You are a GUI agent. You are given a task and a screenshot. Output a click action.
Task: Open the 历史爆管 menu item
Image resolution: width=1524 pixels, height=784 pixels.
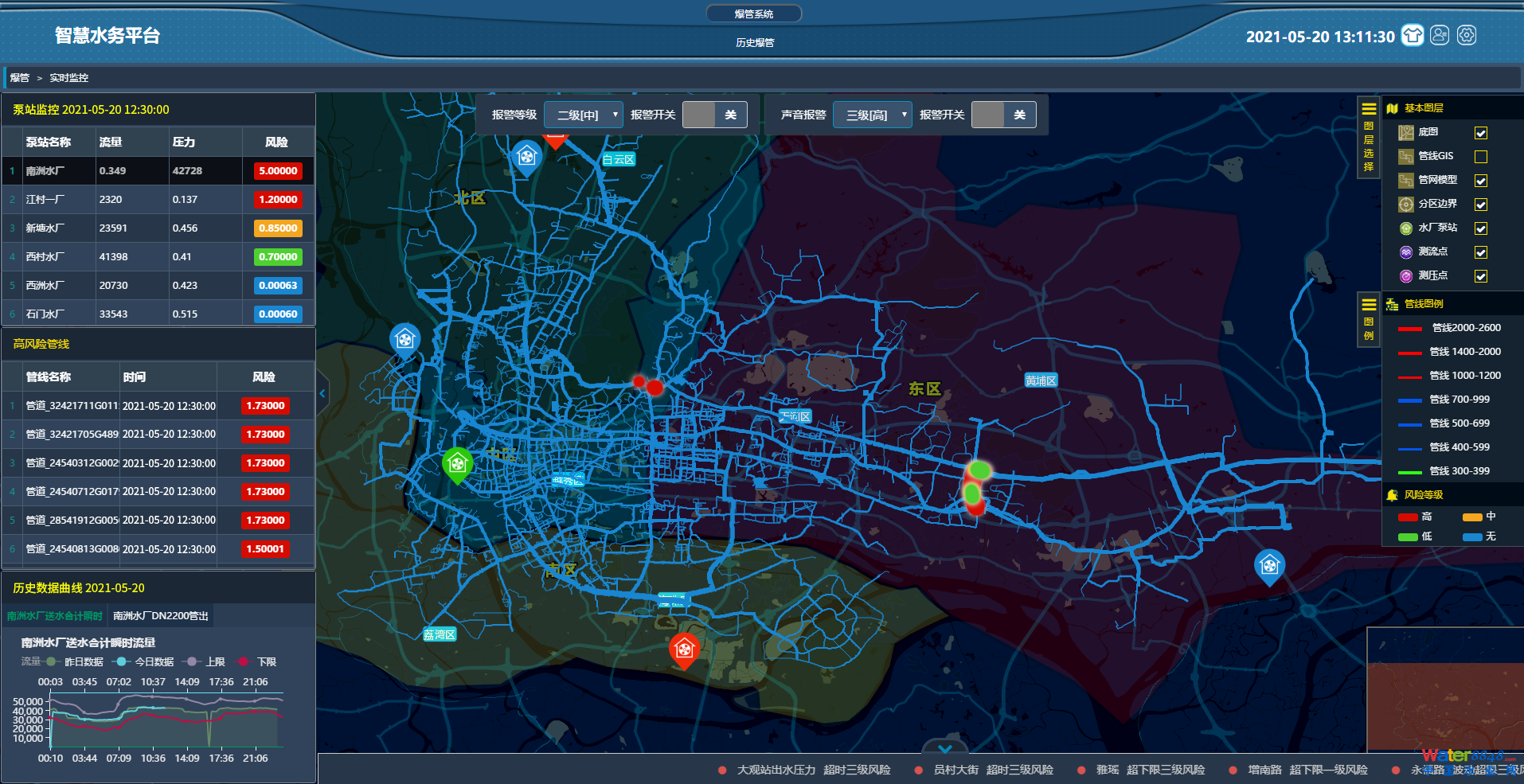pos(754,43)
